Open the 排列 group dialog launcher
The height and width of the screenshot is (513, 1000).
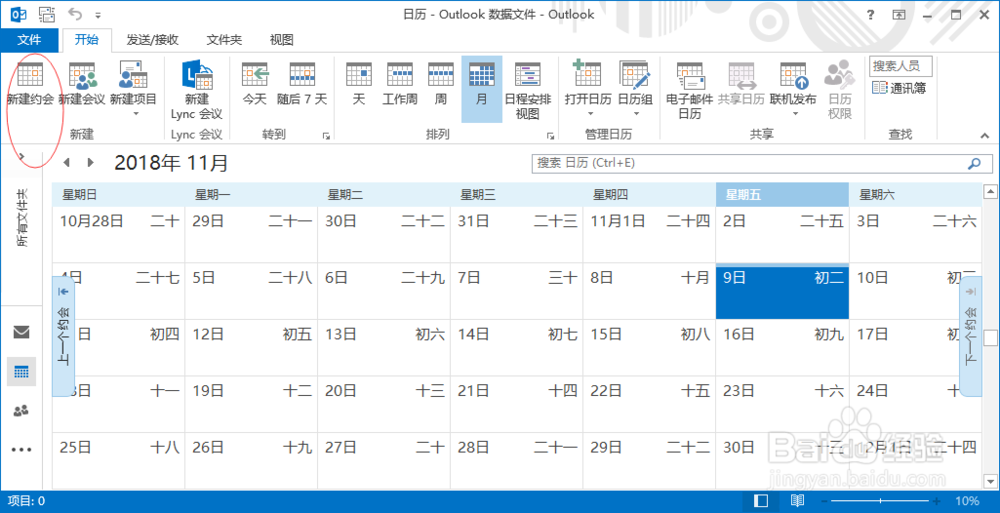[x=550, y=136]
